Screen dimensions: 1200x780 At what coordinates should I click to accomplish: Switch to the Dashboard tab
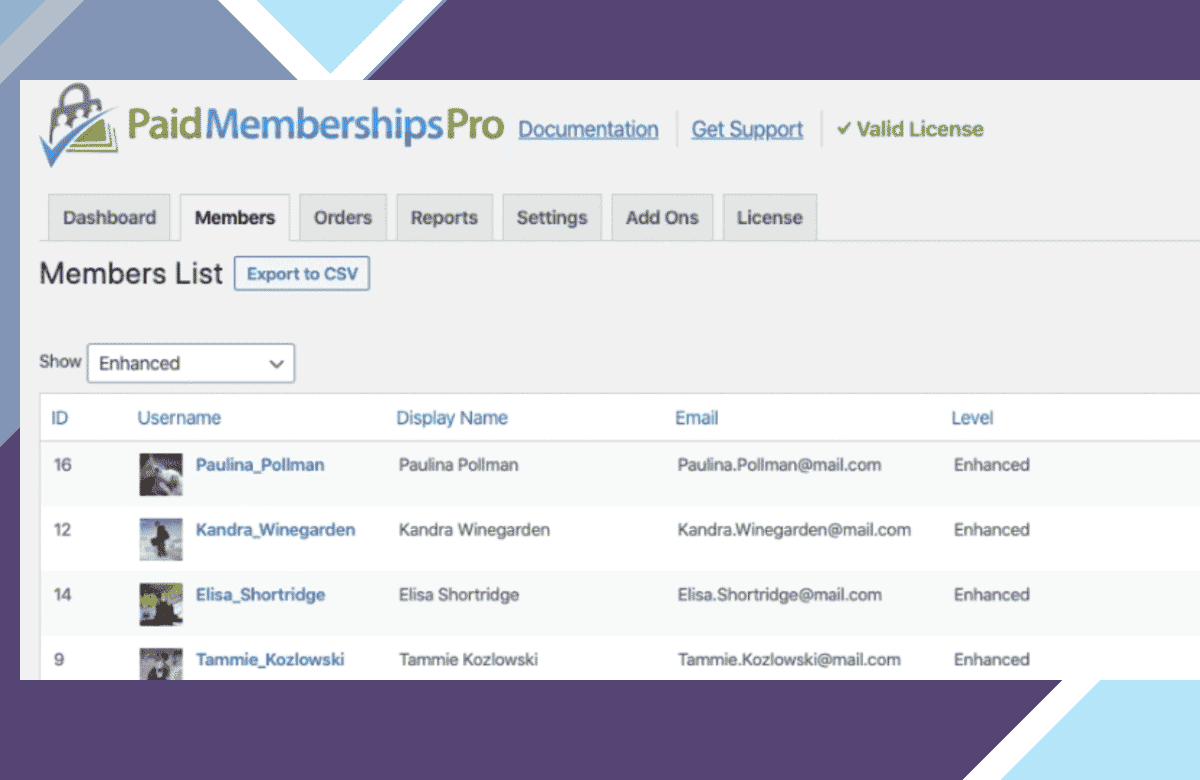coord(110,217)
